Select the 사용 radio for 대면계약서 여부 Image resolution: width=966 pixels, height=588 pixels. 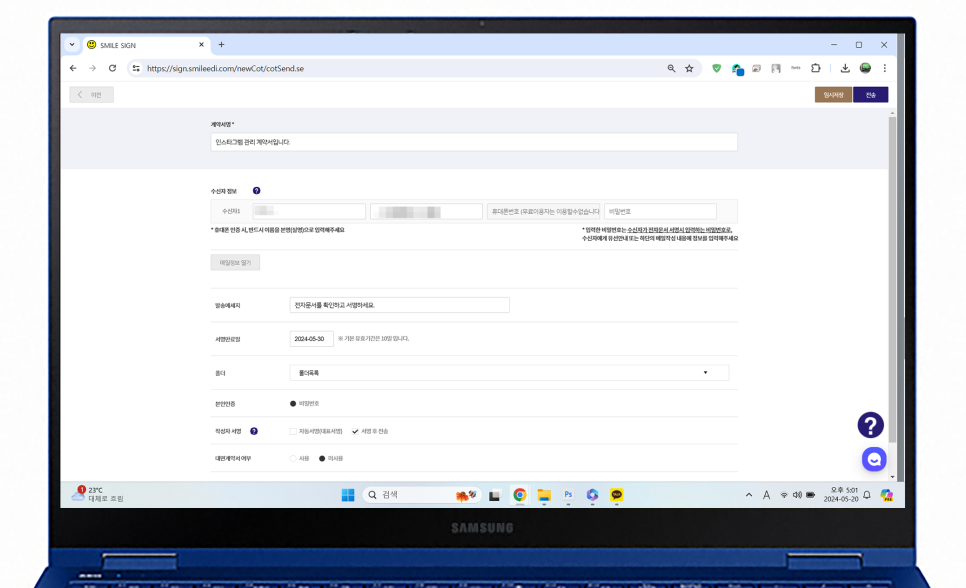[293, 459]
